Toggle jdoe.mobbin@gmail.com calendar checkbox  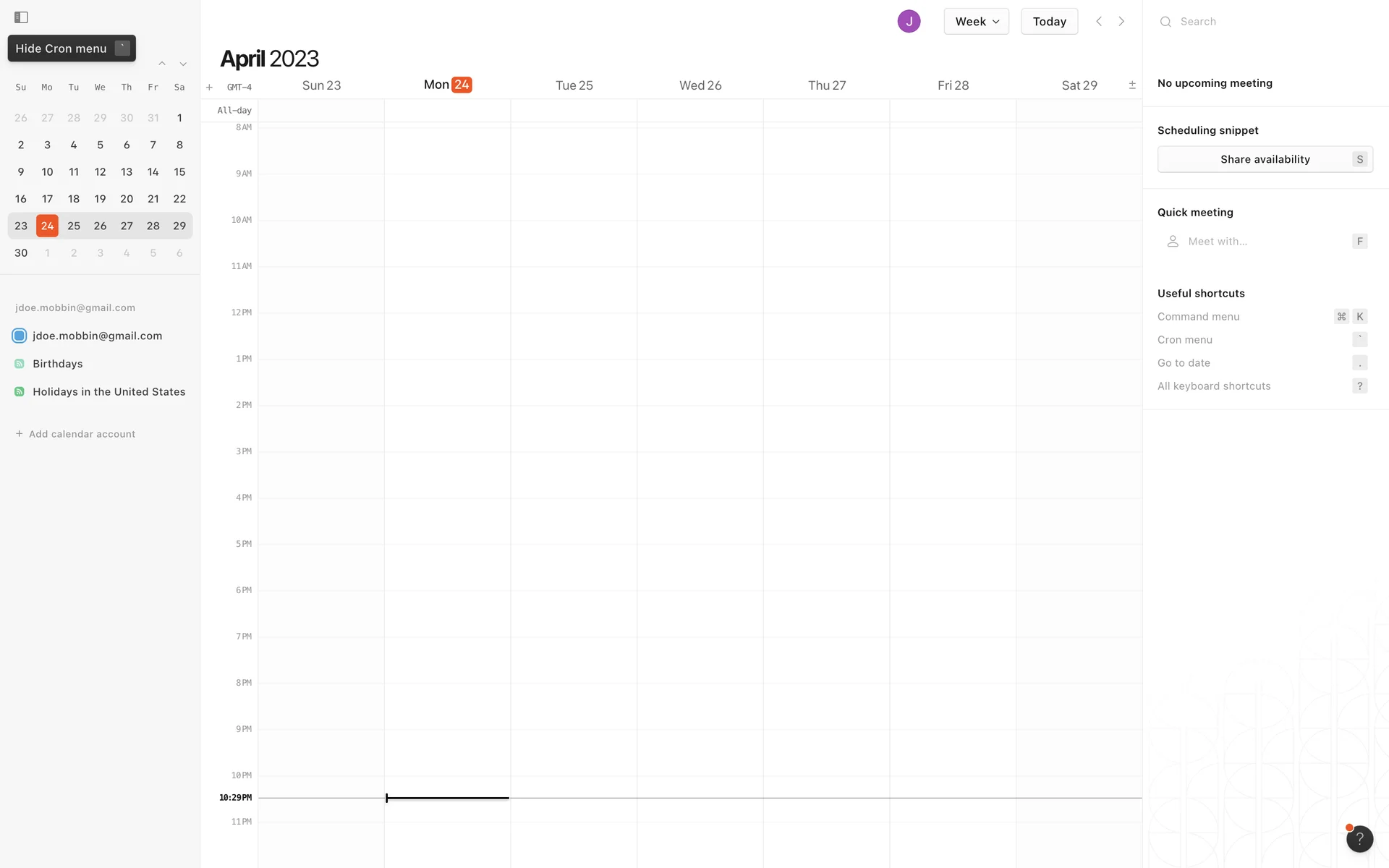click(20, 336)
